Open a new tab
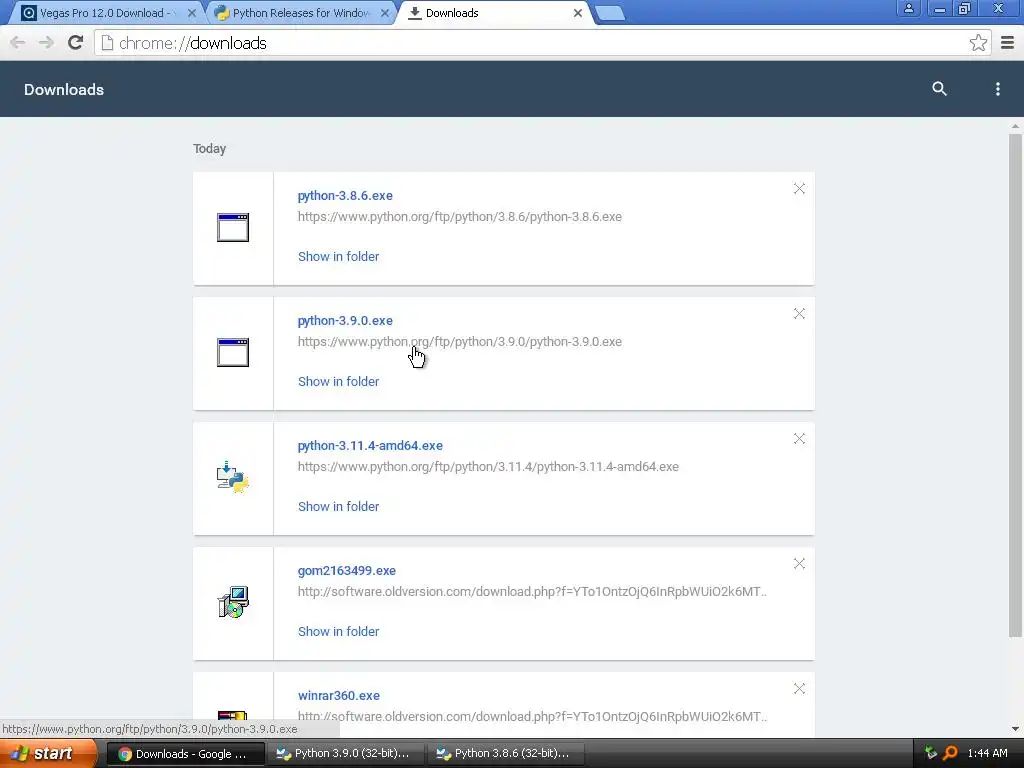This screenshot has width=1024, height=768. (x=610, y=13)
